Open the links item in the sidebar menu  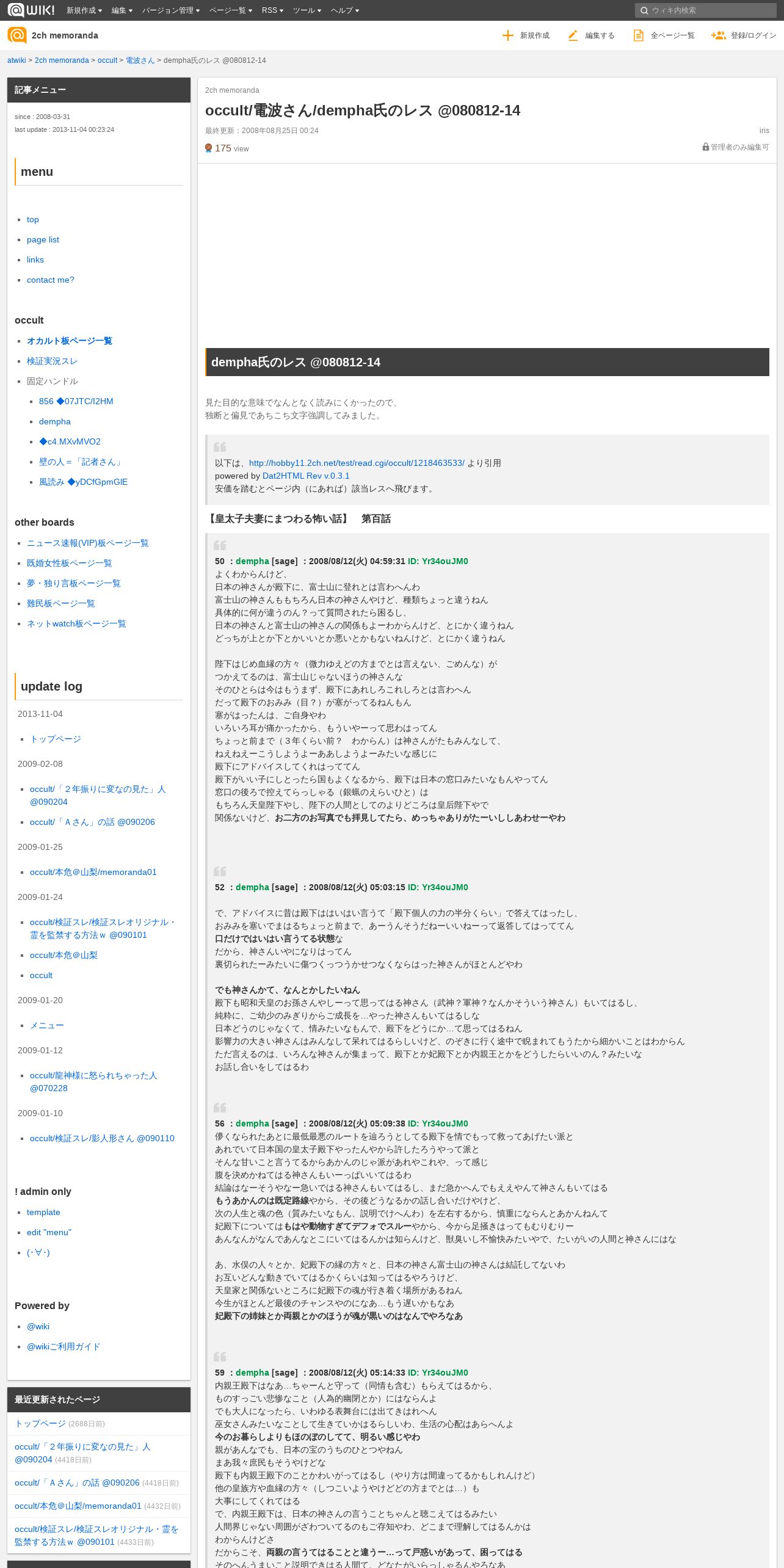35,260
